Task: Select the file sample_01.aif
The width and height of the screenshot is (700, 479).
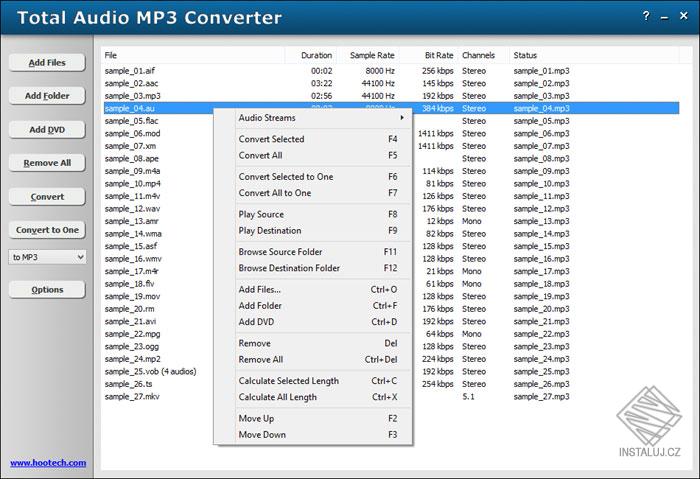Action: [x=130, y=71]
